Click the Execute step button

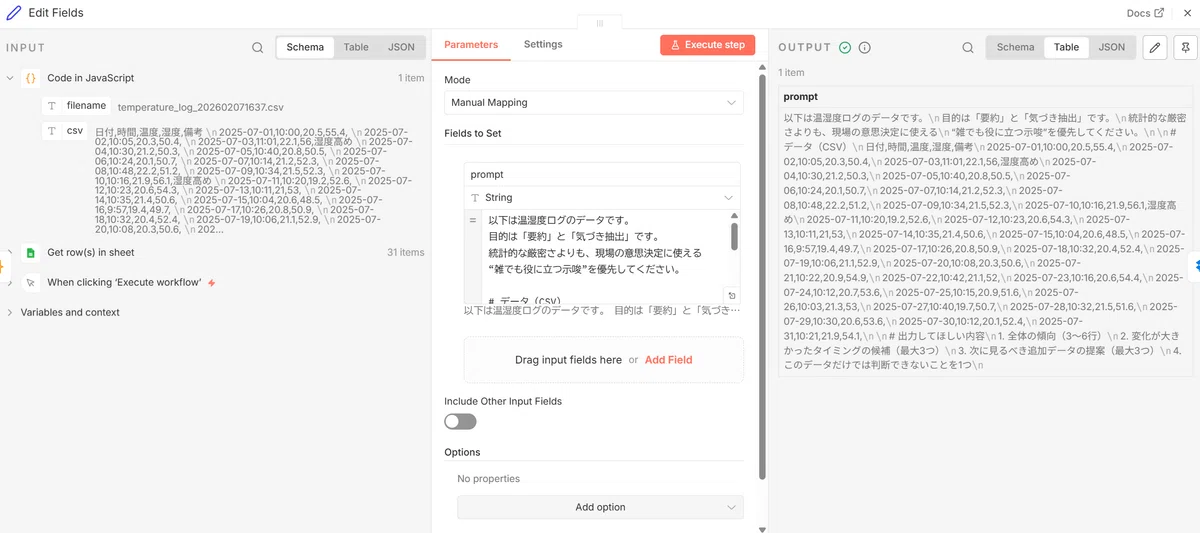point(707,45)
